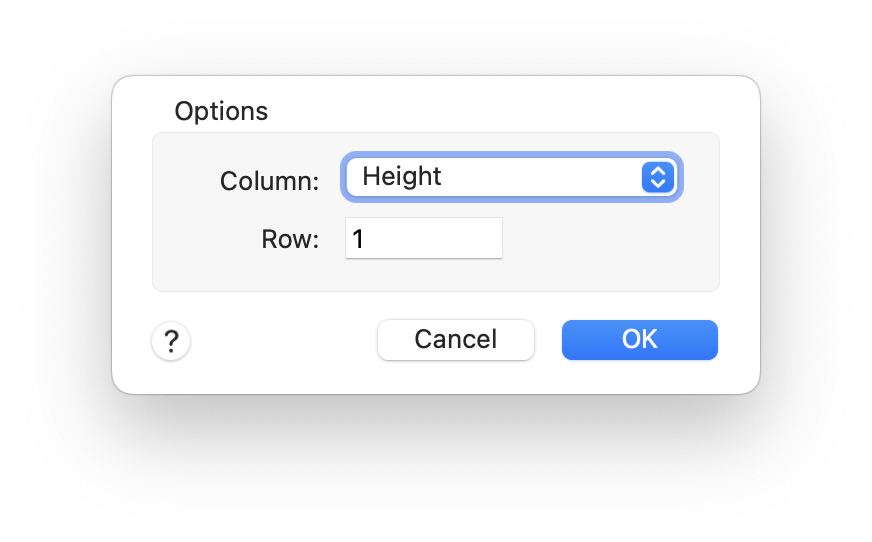Screen dimensions: 872x542
Task: Click the Row: label text
Action: [x=290, y=240]
